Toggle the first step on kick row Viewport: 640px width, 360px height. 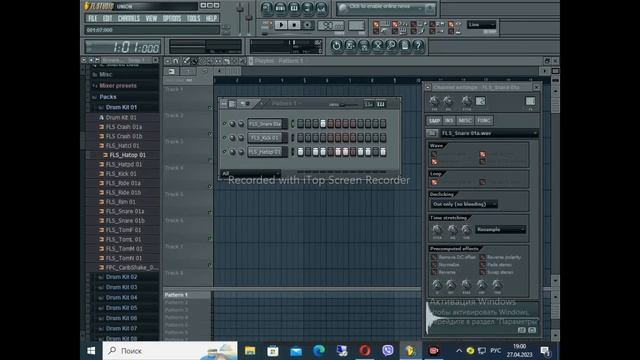[x=300, y=138]
